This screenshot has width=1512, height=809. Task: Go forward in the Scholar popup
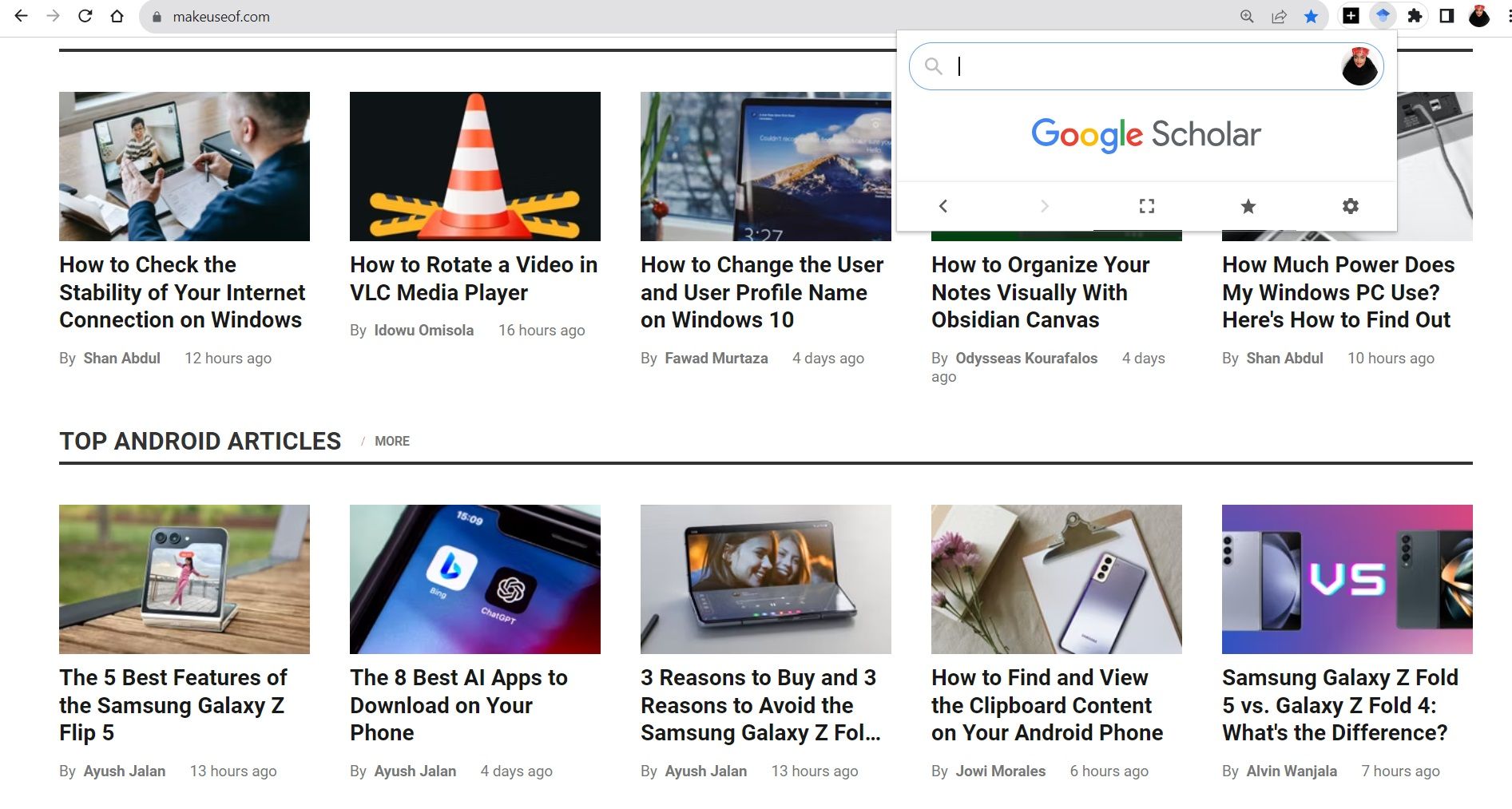click(1044, 206)
